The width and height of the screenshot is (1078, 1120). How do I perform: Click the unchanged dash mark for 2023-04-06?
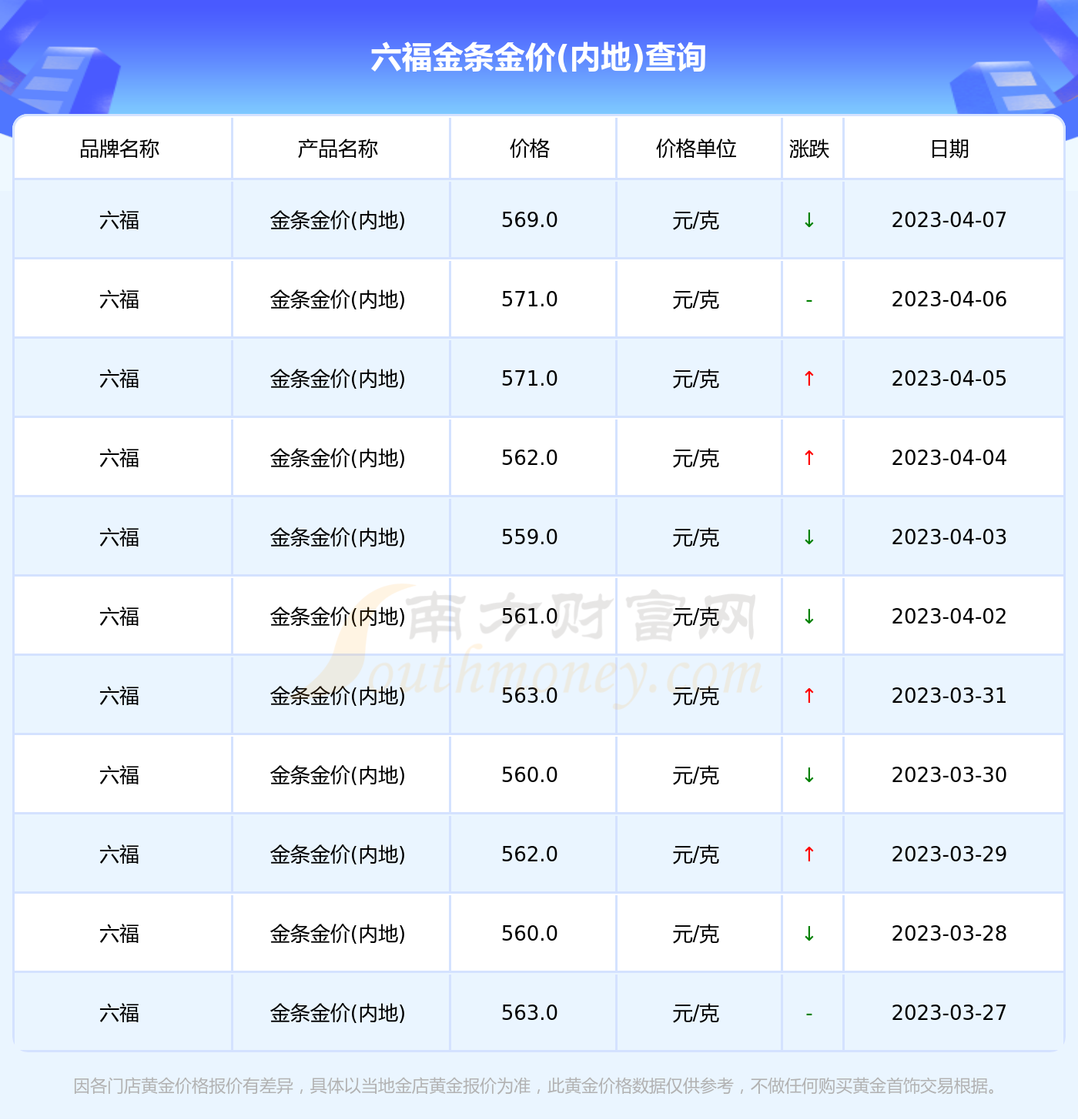click(x=809, y=300)
